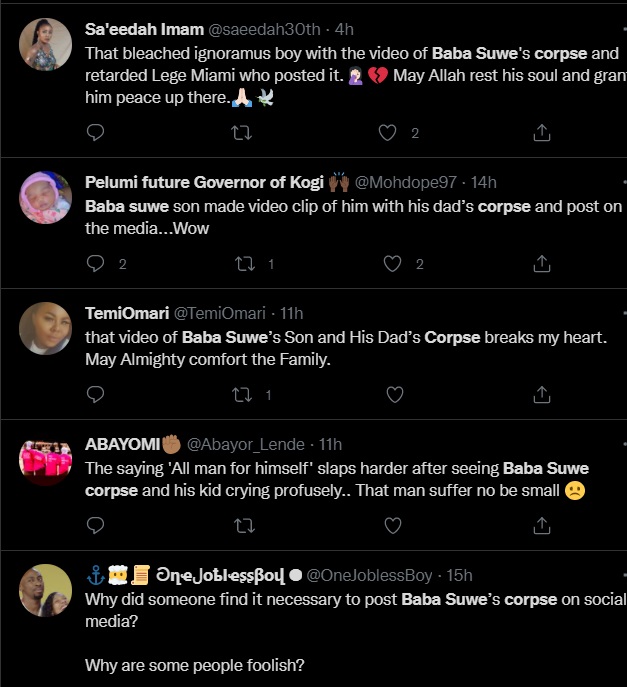Reply to ABAYOMI's tweet
The image size is (627, 687).
click(x=96, y=524)
